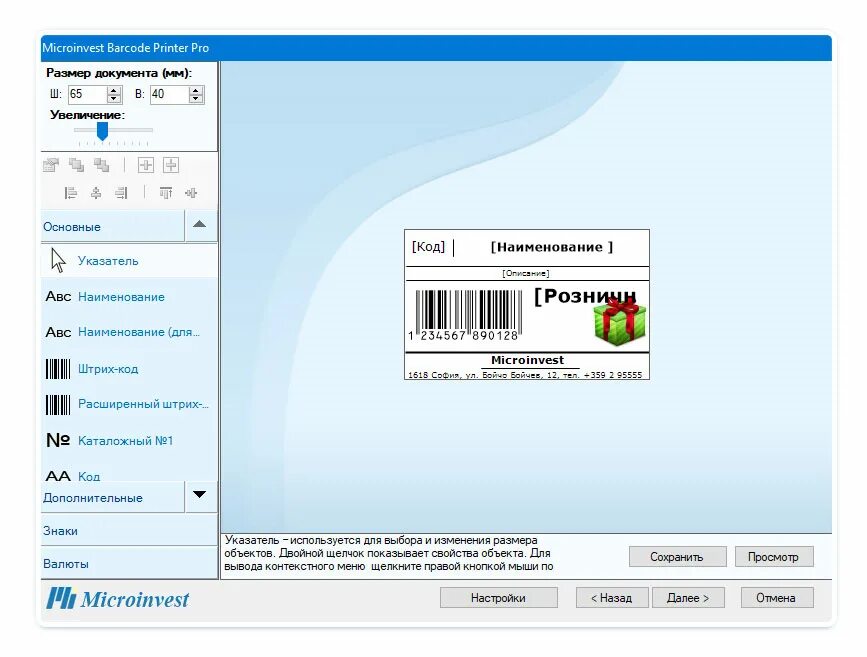Click the bring to front icon

tap(76, 165)
